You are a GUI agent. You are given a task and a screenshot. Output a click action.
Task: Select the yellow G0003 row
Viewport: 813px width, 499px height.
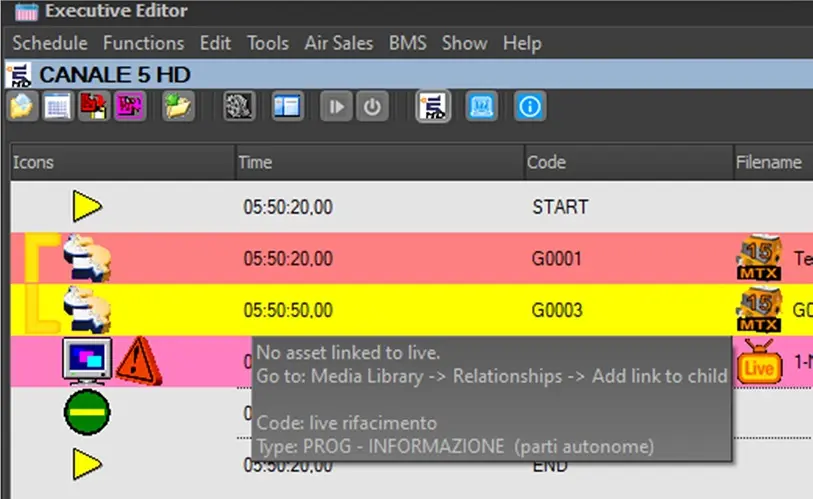coord(400,310)
